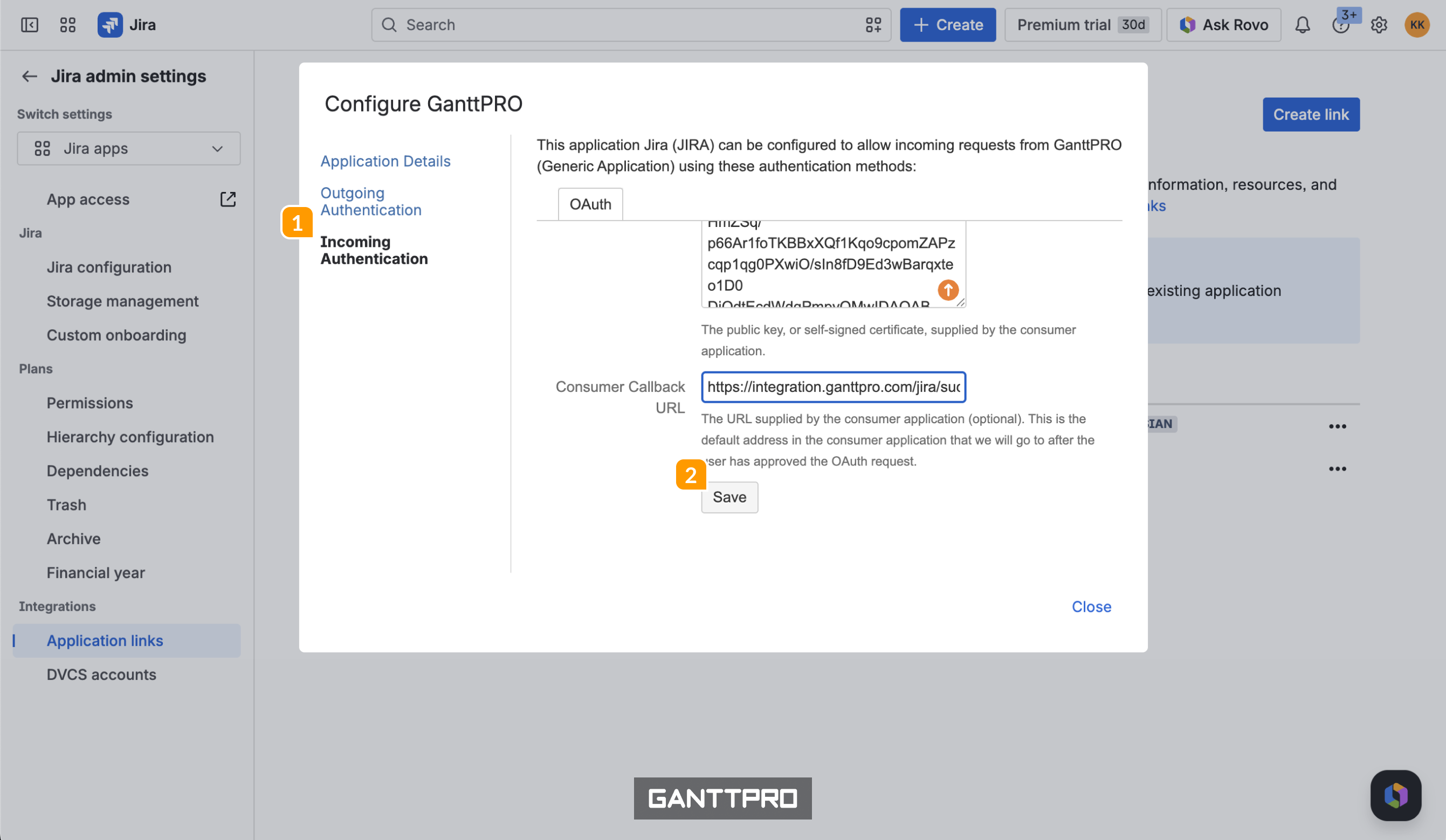The image size is (1446, 840).
Task: Open Storage management
Action: tap(123, 301)
